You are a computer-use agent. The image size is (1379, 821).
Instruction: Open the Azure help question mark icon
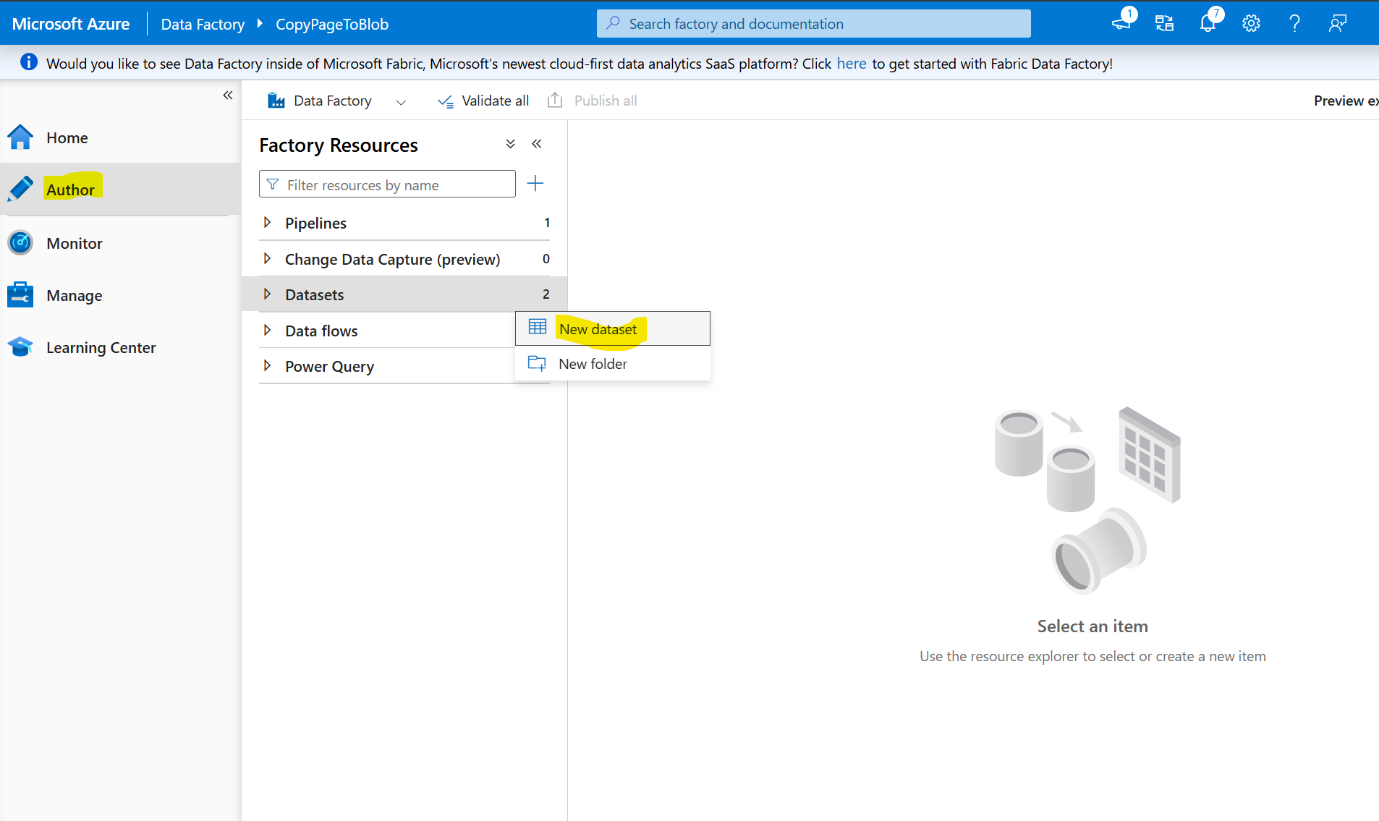point(1294,22)
